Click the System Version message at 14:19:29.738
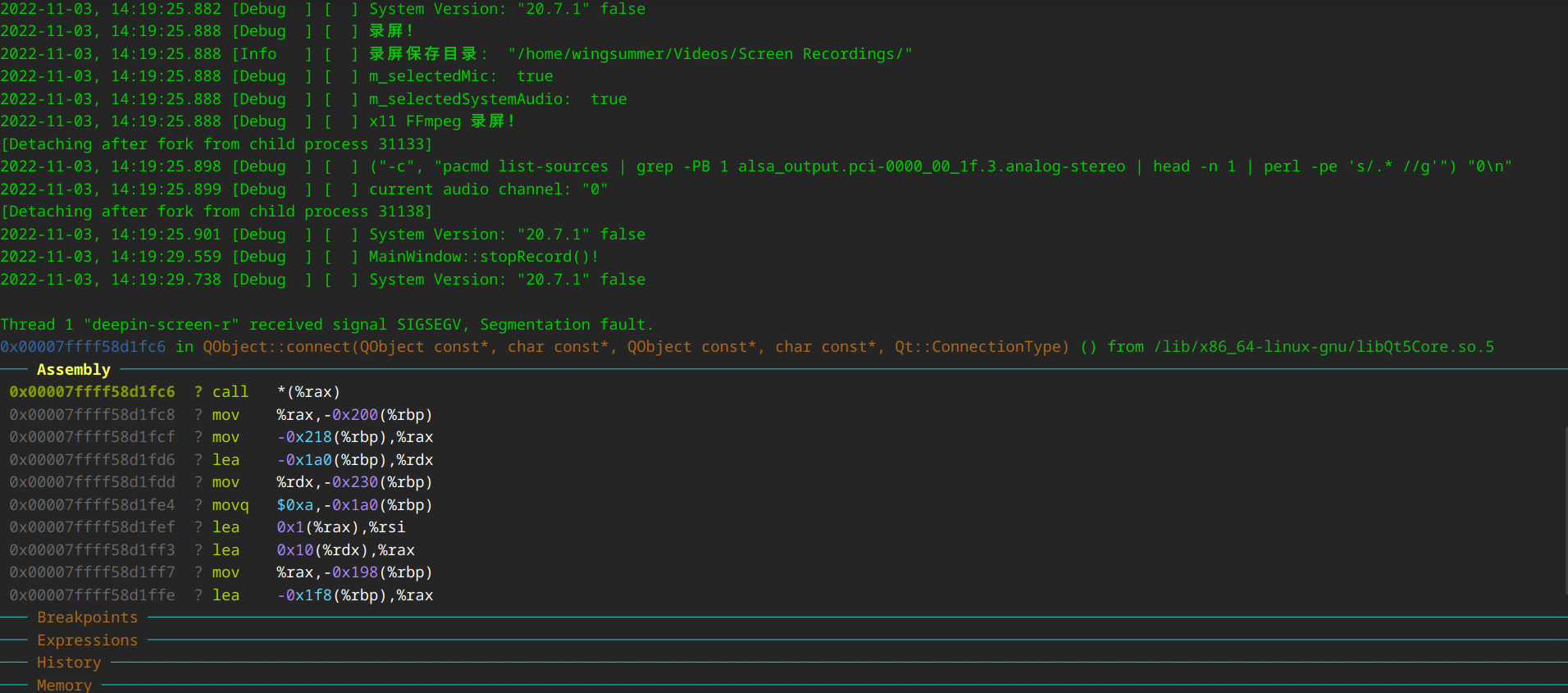The width and height of the screenshot is (1568, 693). pyautogui.click(x=507, y=280)
